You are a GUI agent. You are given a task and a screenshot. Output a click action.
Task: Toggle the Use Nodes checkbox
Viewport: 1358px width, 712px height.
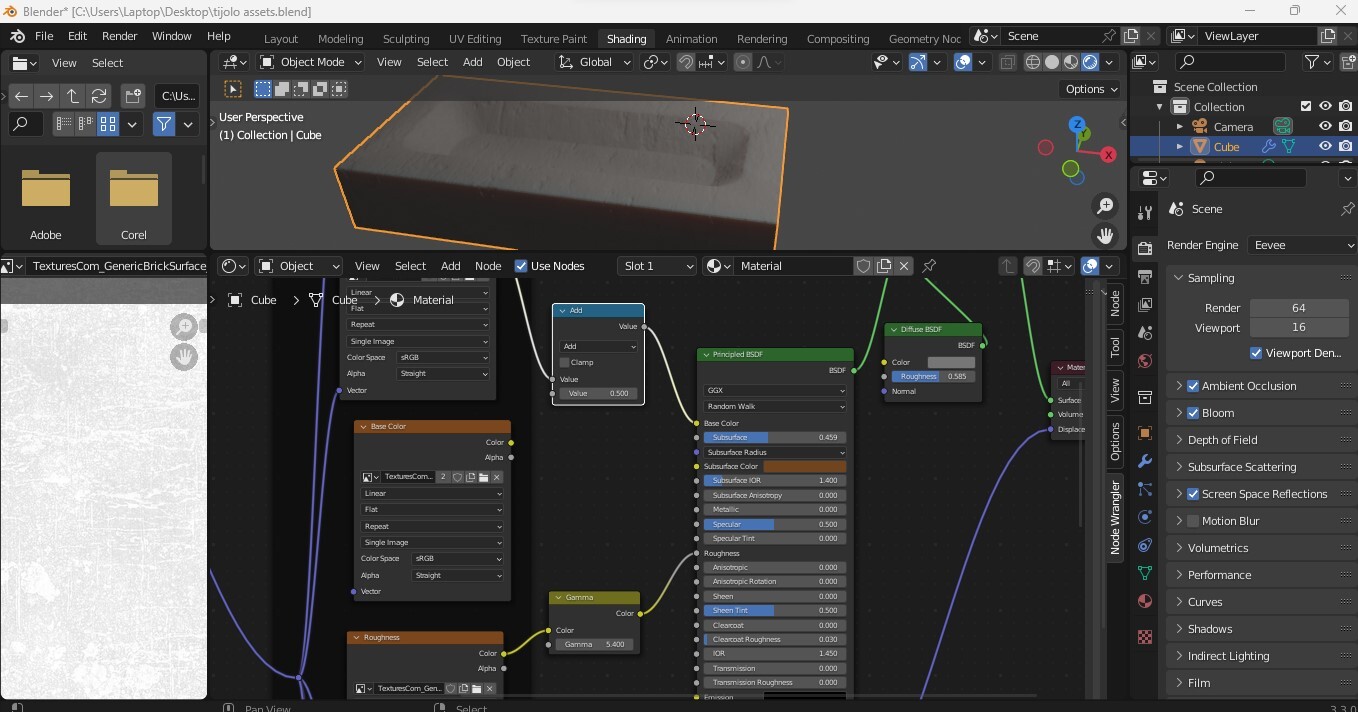(x=521, y=266)
